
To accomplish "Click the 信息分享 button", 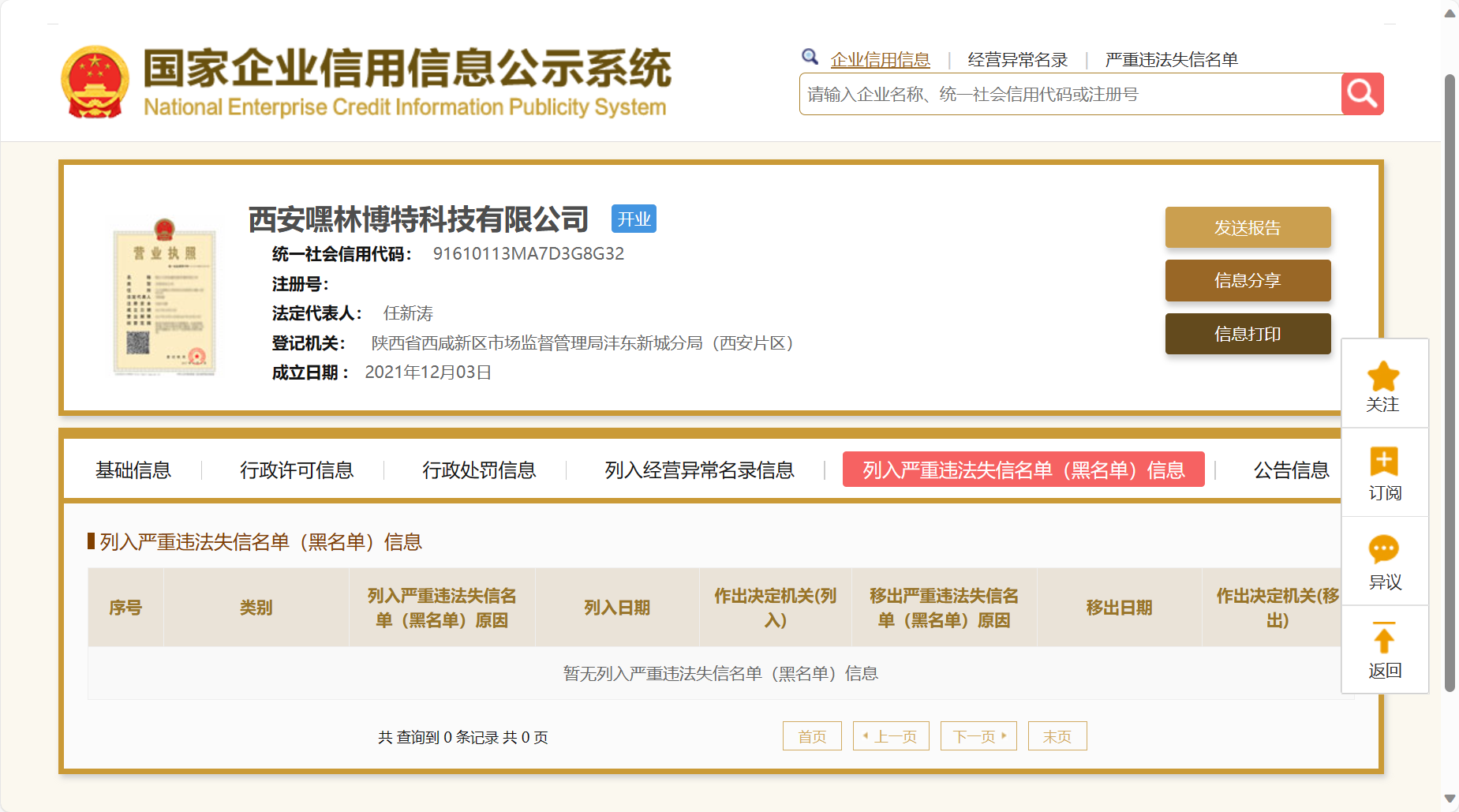I will pyautogui.click(x=1248, y=280).
